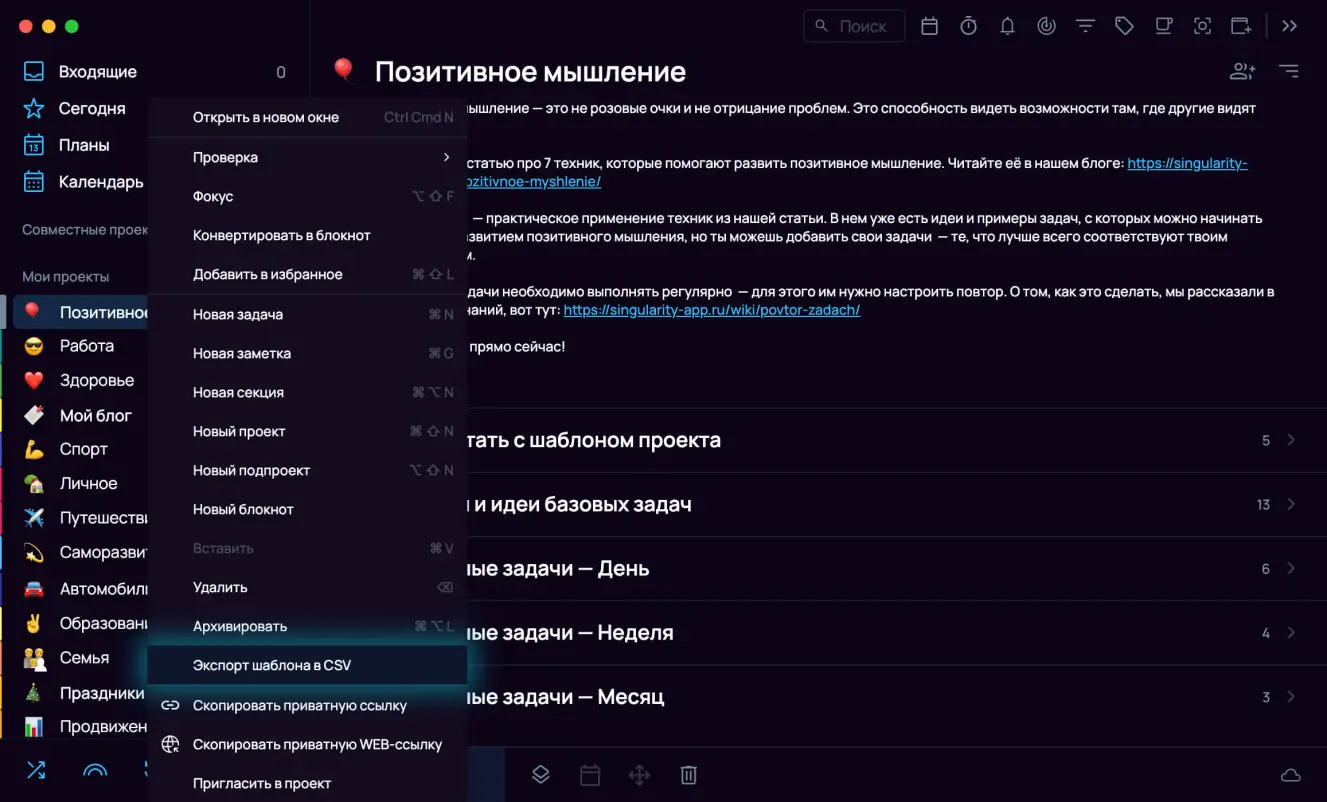Image resolution: width=1327 pixels, height=802 pixels.
Task: Click the add people icon near title
Action: [x=1242, y=71]
